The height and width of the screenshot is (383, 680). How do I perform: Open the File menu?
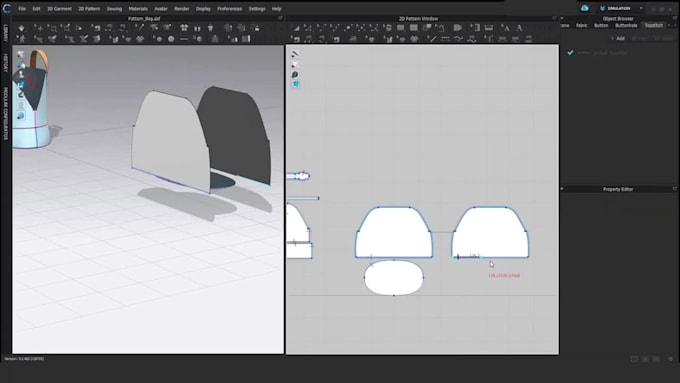pos(22,9)
